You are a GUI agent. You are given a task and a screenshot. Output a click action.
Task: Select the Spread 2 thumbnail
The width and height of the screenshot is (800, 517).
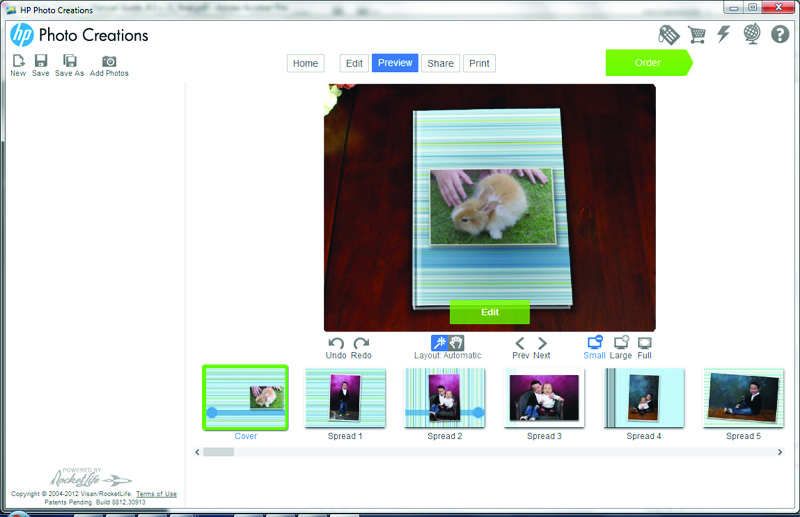(x=445, y=398)
